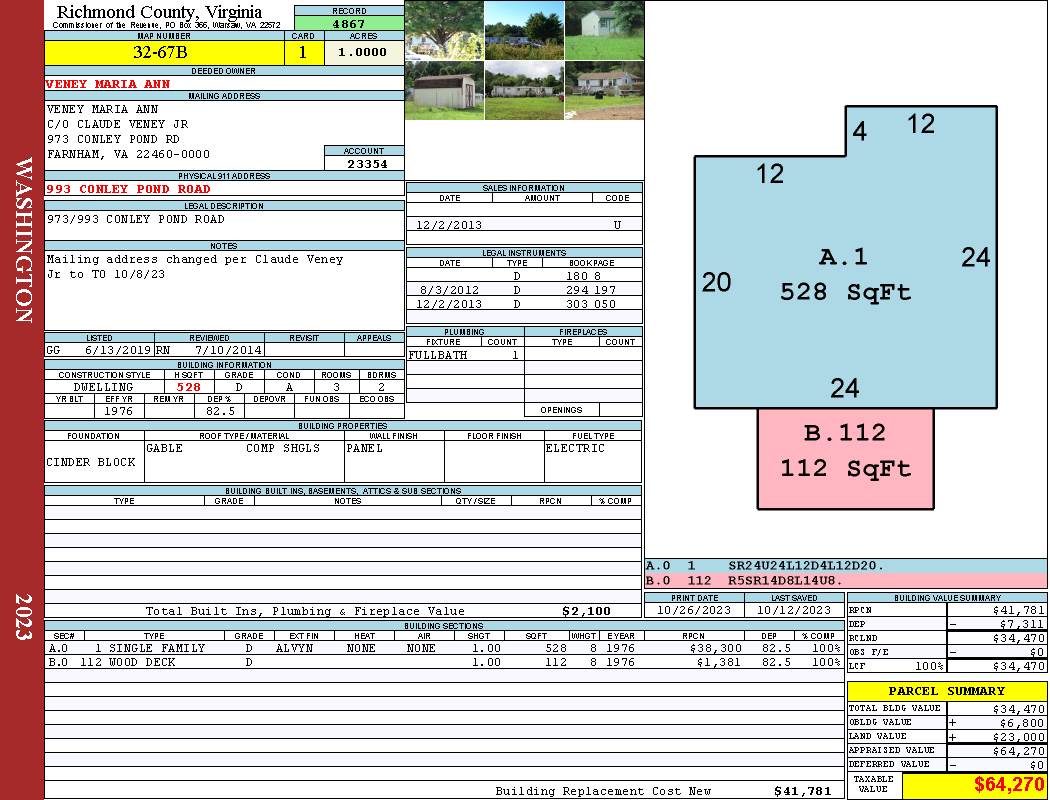This screenshot has width=1050, height=800.
Task: Click the green record number 4867 field
Action: [349, 24]
